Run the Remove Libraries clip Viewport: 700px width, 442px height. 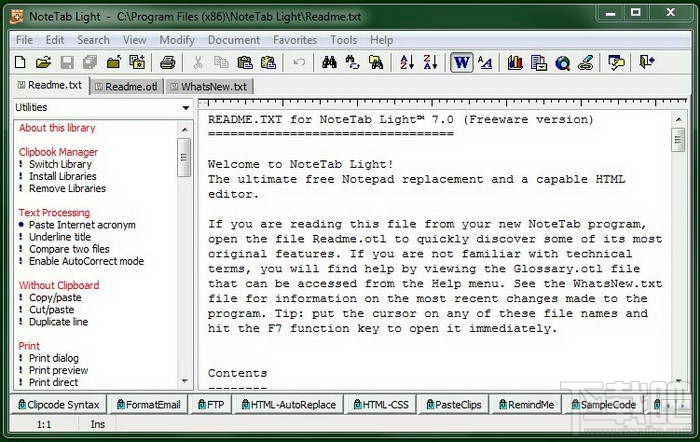click(x=67, y=188)
